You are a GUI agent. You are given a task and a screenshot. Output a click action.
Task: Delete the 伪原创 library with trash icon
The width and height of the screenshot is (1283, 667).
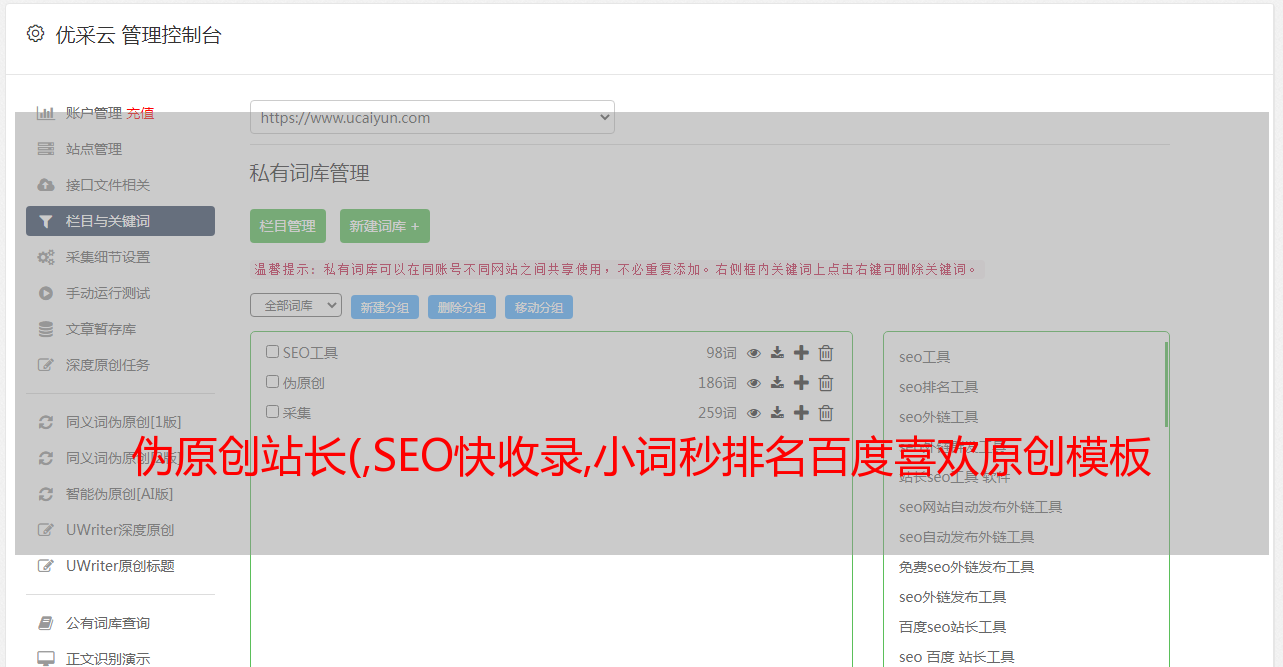click(x=826, y=383)
